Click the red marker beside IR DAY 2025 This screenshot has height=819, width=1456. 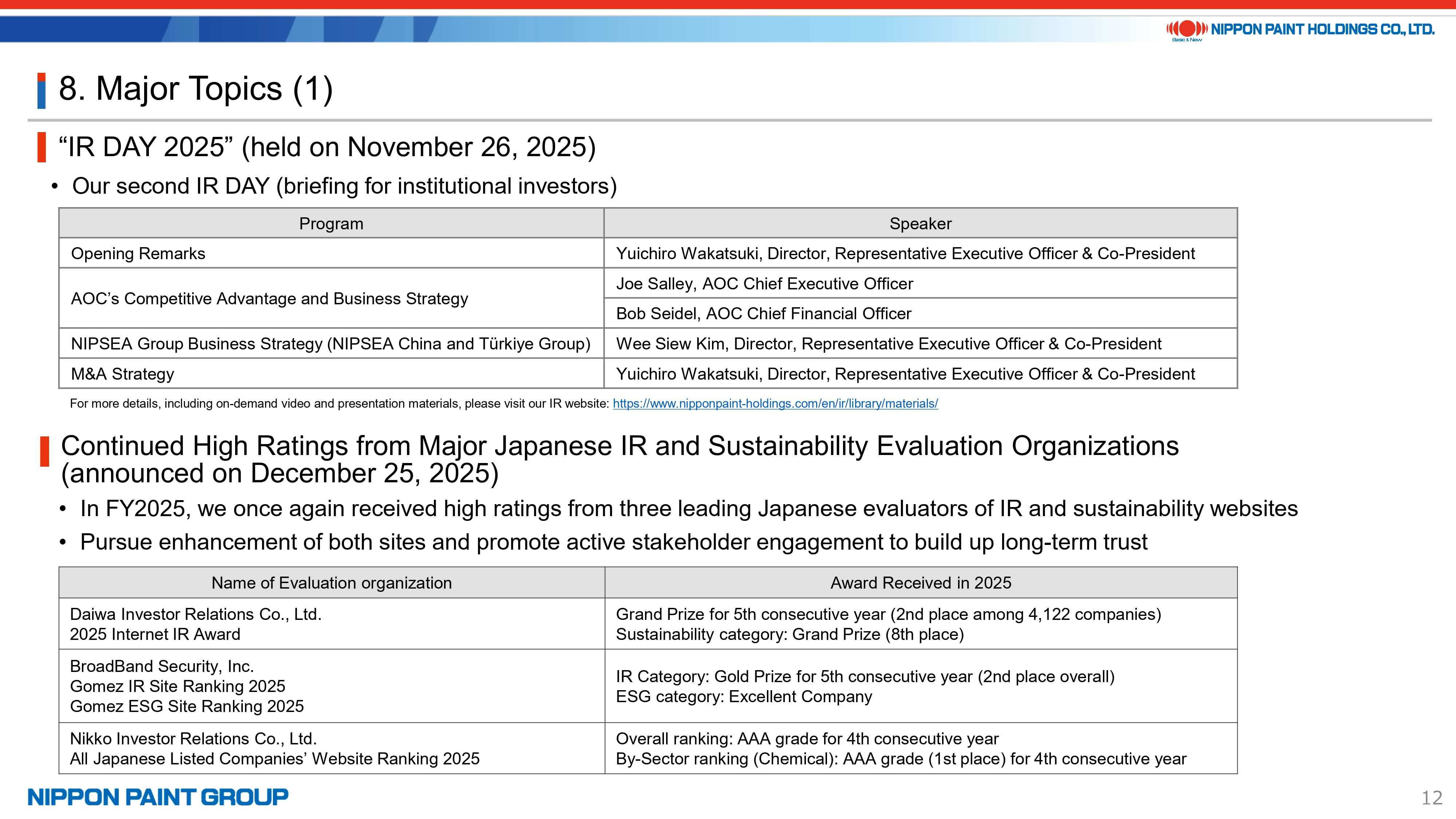click(x=41, y=147)
